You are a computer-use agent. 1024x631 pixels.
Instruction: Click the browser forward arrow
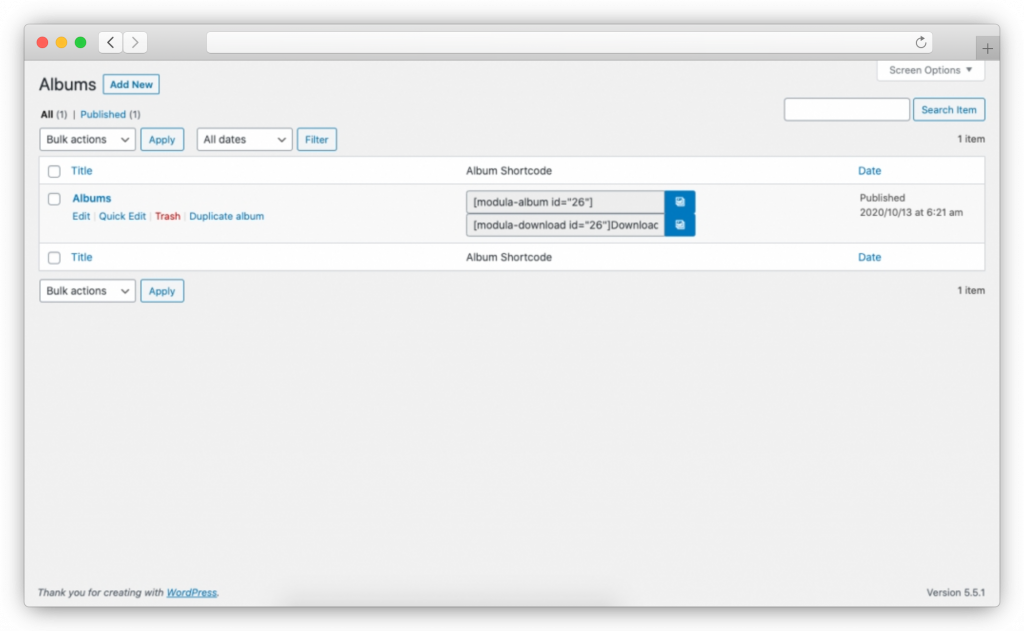pos(135,42)
